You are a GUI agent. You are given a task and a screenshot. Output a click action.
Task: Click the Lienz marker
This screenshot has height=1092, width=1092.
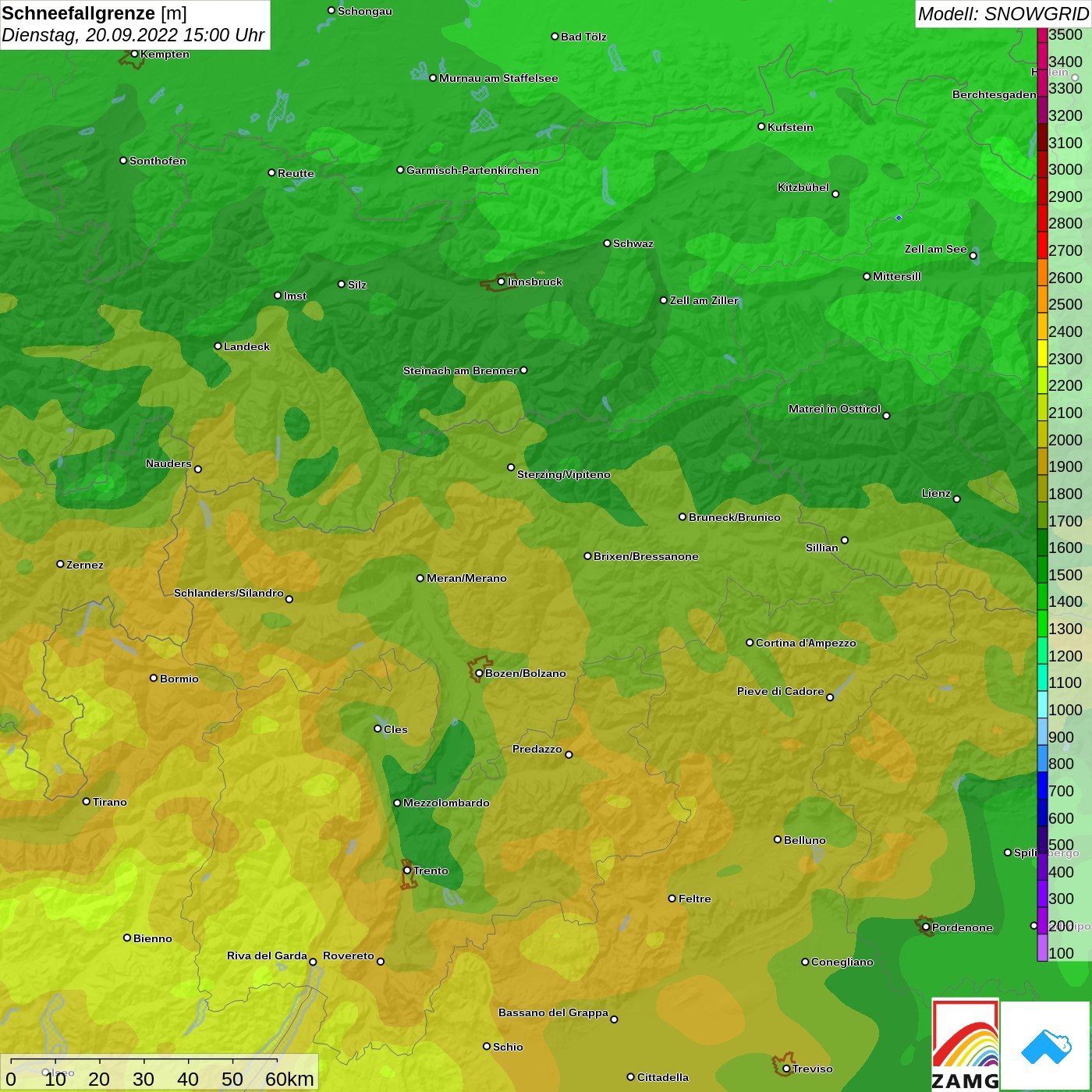[x=957, y=498]
